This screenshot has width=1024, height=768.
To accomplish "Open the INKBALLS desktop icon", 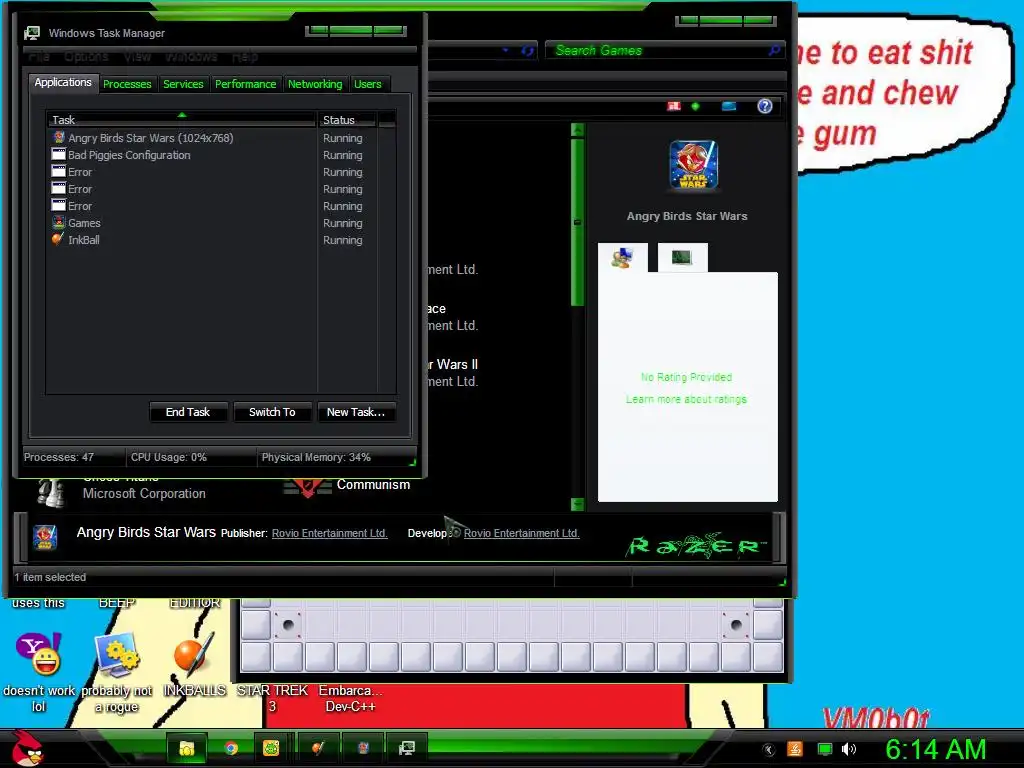I will (x=194, y=655).
